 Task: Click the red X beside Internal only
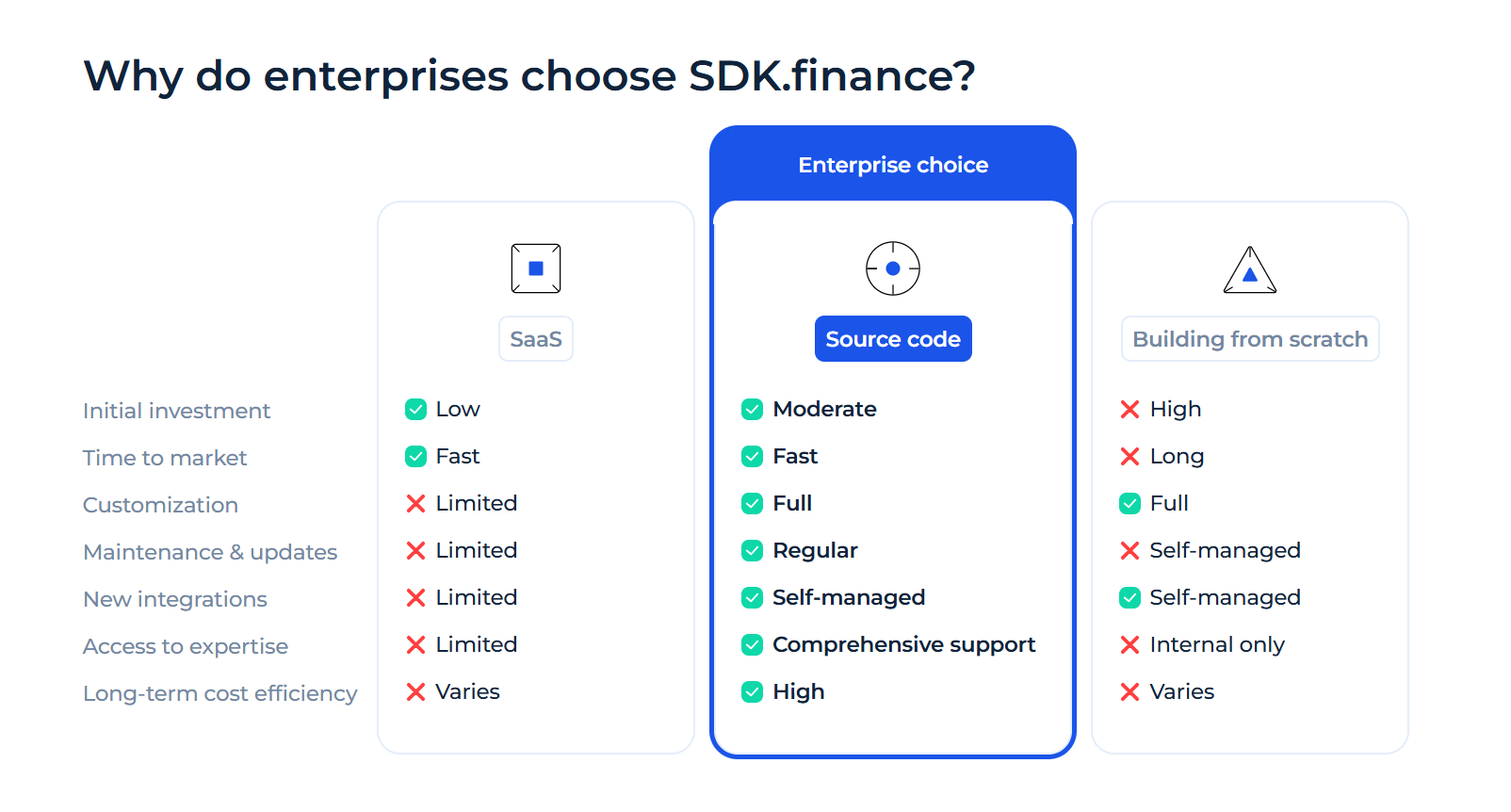[x=1129, y=645]
